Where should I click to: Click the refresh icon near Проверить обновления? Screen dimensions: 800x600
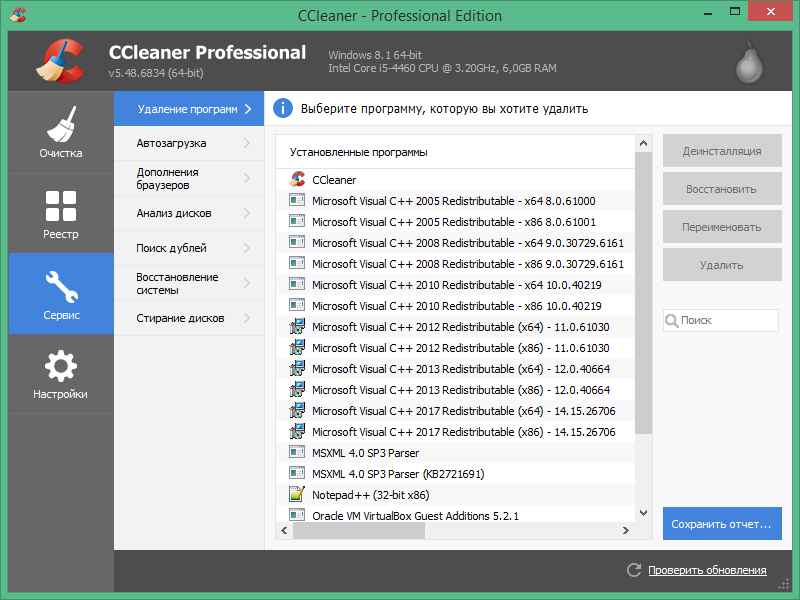pyautogui.click(x=634, y=570)
